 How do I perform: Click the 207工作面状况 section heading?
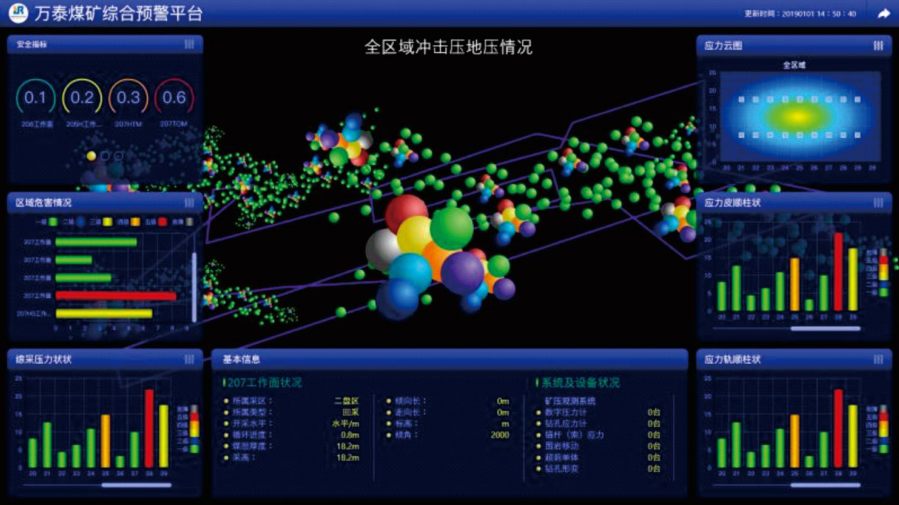click(x=264, y=382)
